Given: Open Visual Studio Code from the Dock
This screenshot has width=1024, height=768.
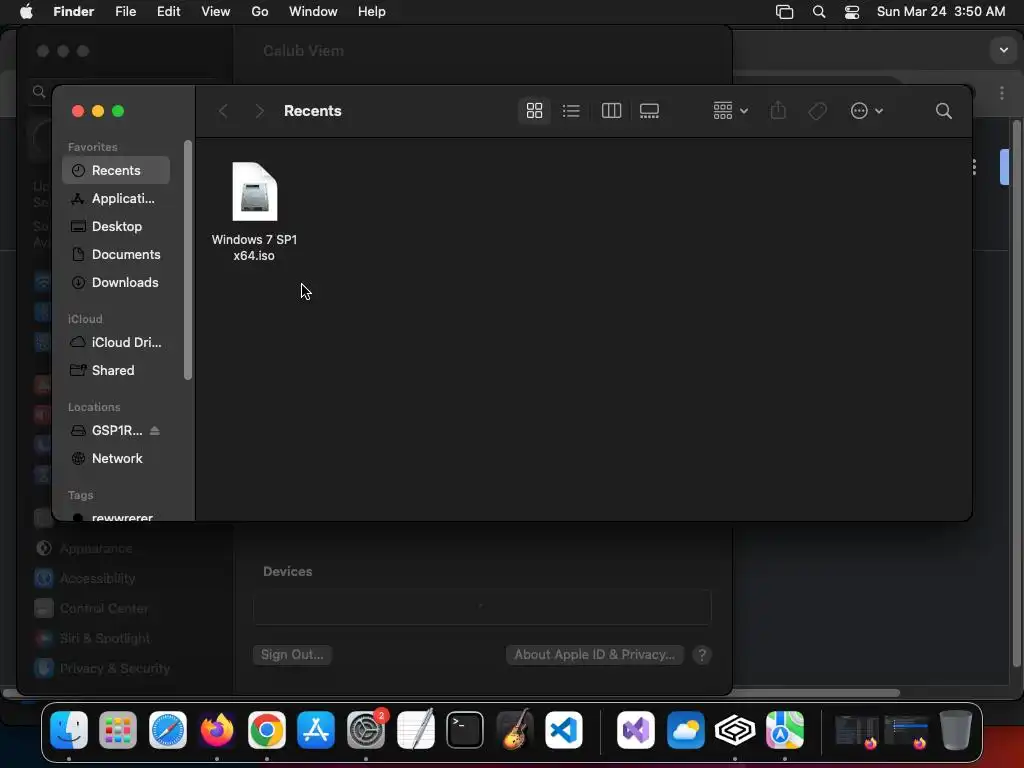Looking at the screenshot, I should coord(564,730).
